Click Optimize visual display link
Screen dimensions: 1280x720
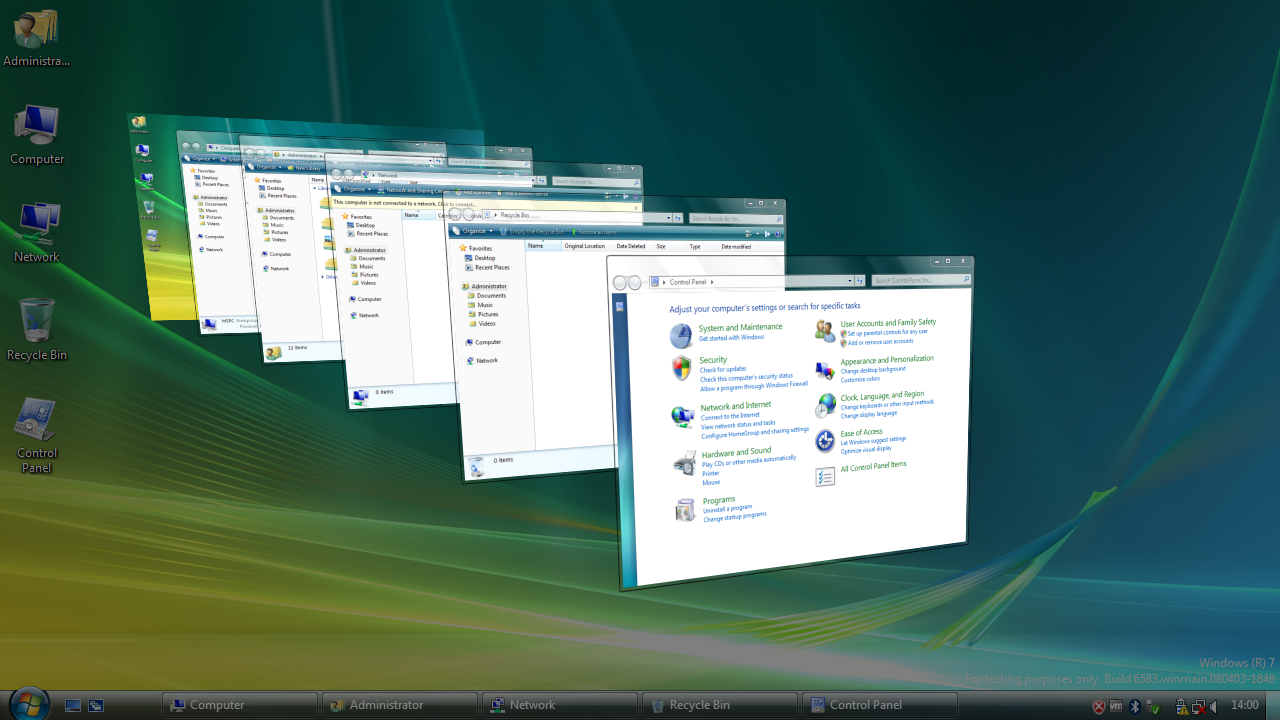click(866, 449)
